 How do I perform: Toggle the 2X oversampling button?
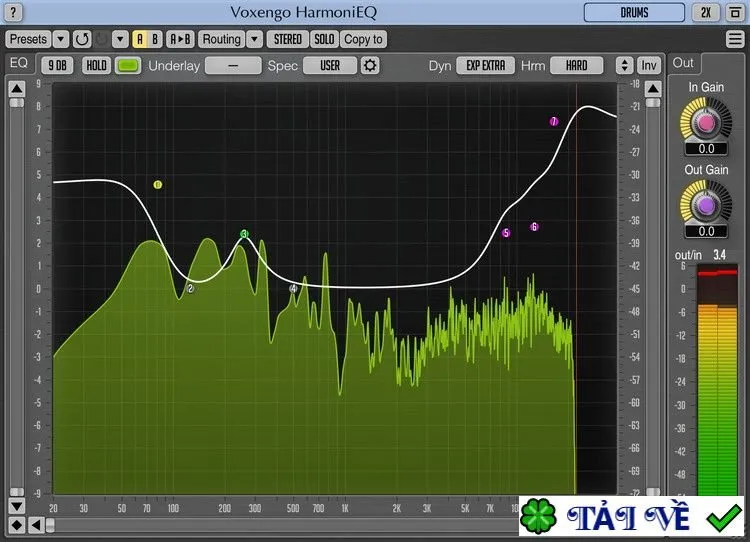706,12
